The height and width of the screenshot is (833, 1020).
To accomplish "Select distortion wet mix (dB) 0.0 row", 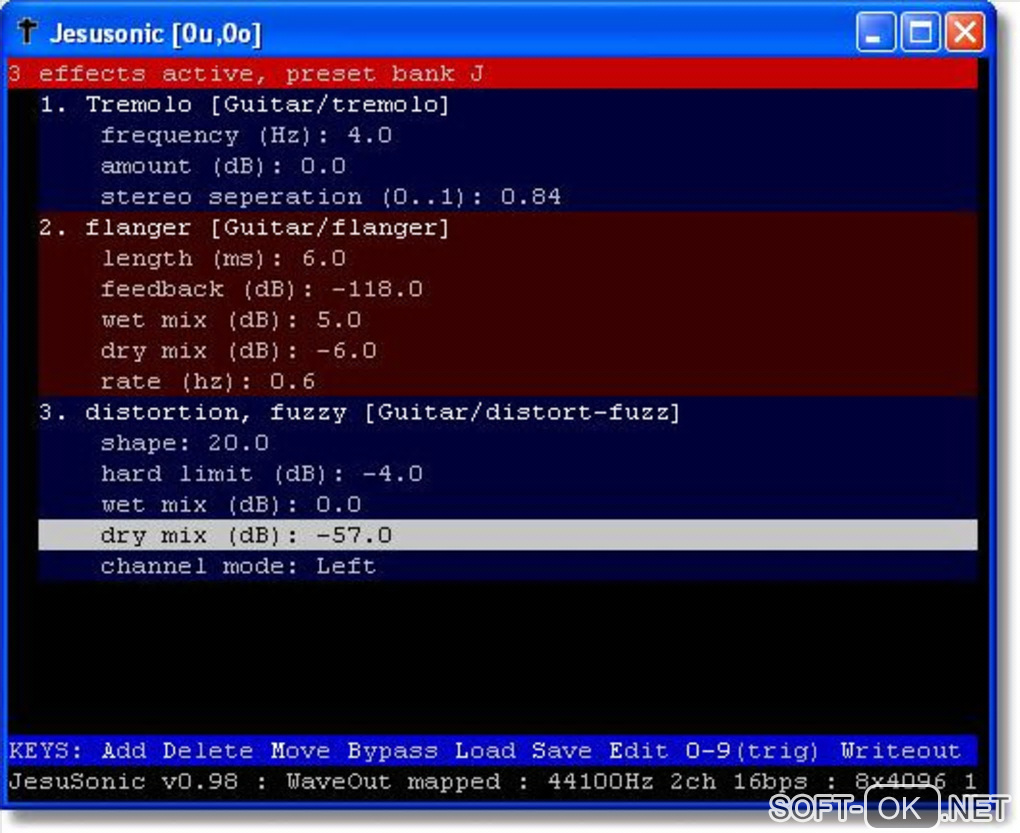I will 508,505.
